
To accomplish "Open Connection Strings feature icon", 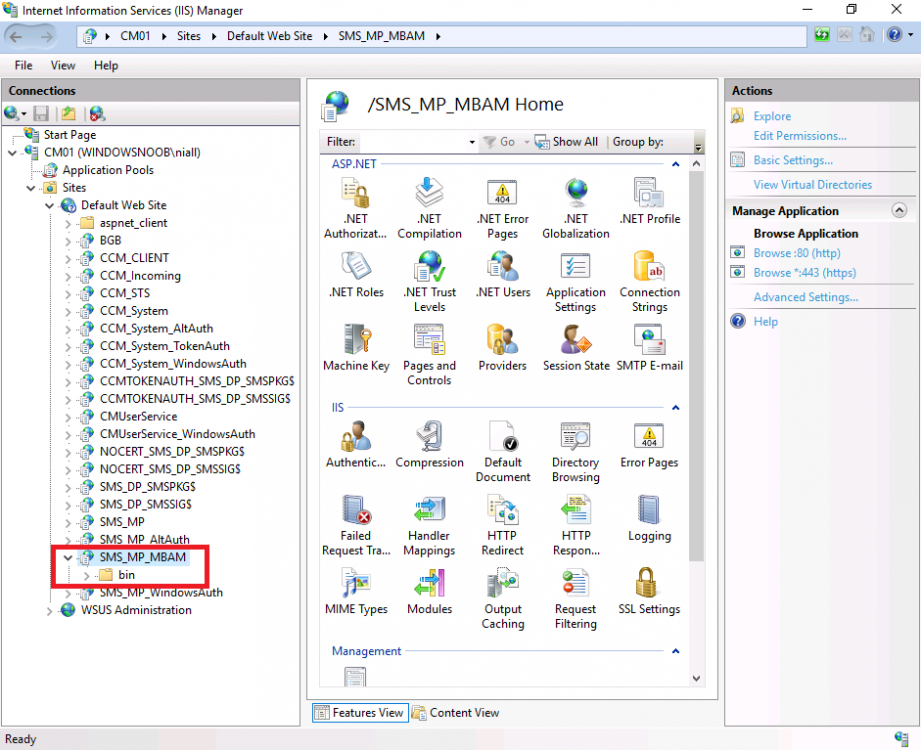I will (650, 282).
